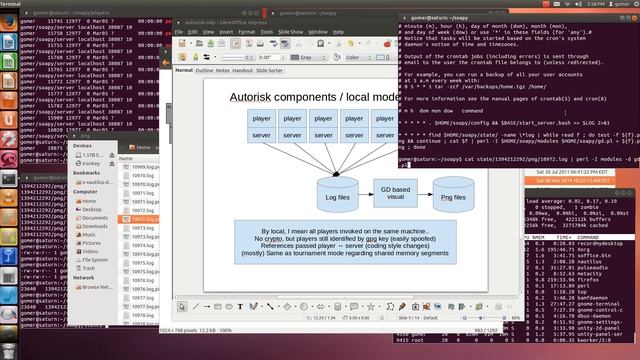Open the Arrow Style dropdown arrow
640x360 pixels.
215,58
